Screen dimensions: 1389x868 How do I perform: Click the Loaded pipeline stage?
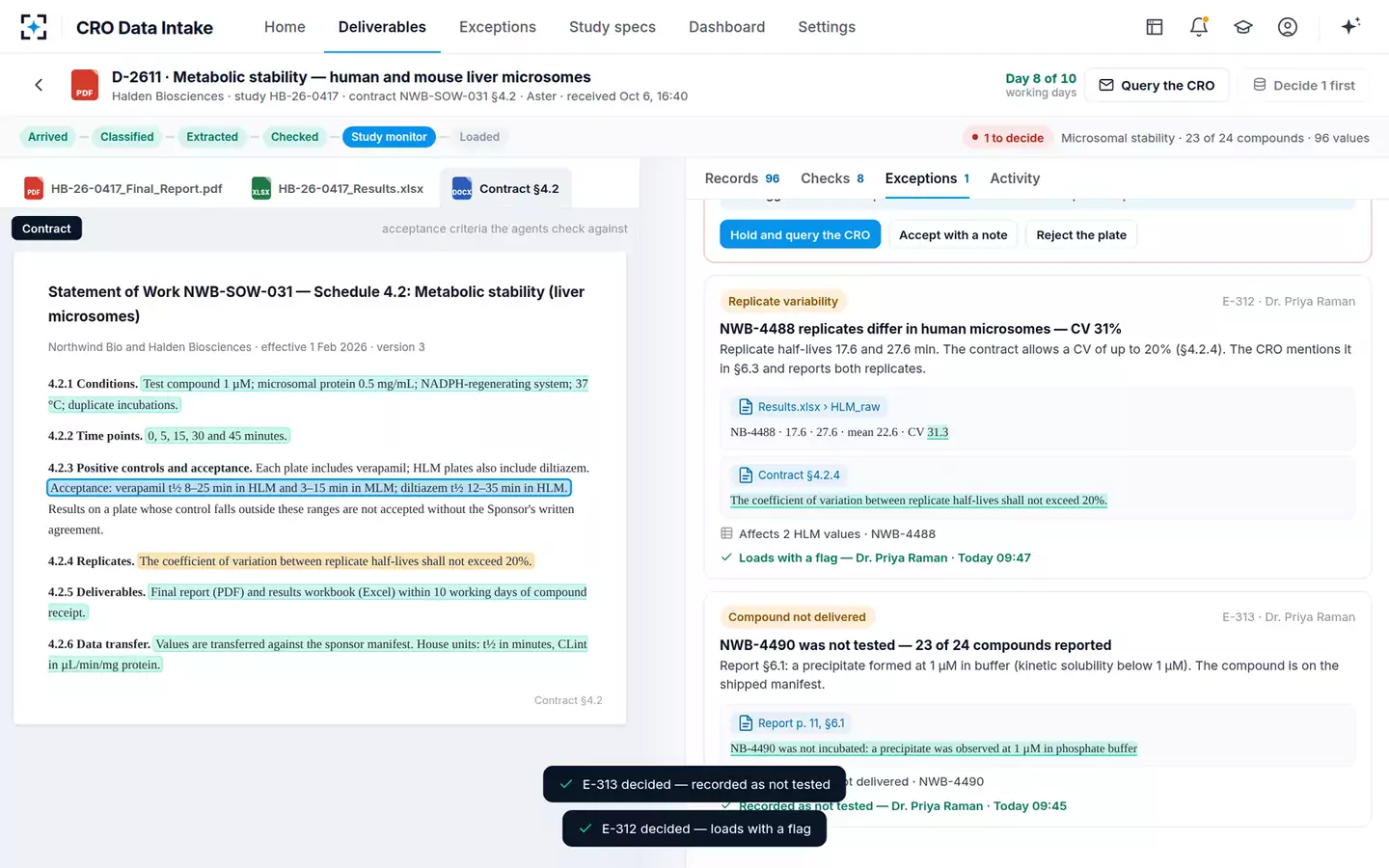(479, 137)
